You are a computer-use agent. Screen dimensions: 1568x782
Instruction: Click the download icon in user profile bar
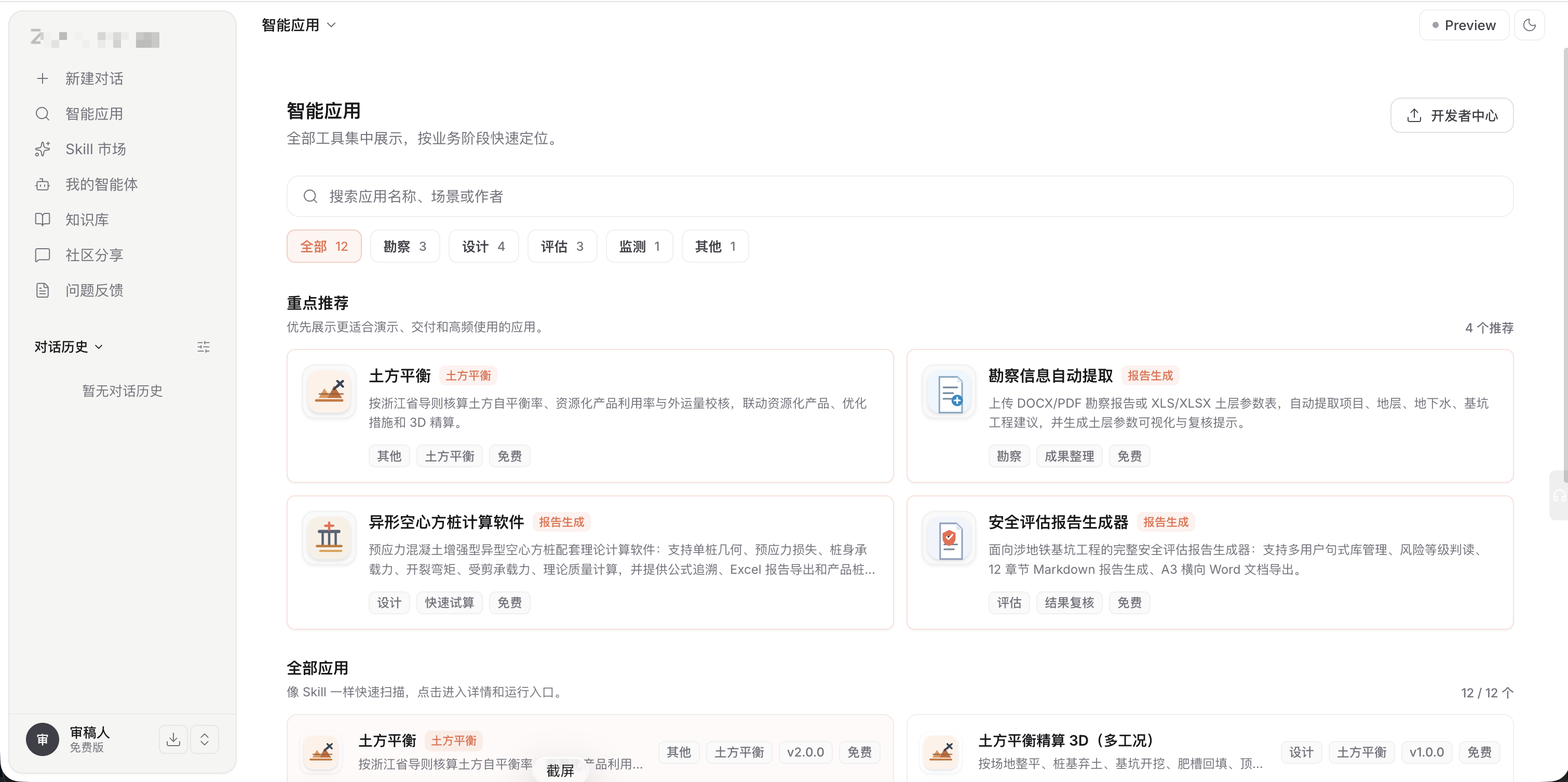[x=173, y=739]
